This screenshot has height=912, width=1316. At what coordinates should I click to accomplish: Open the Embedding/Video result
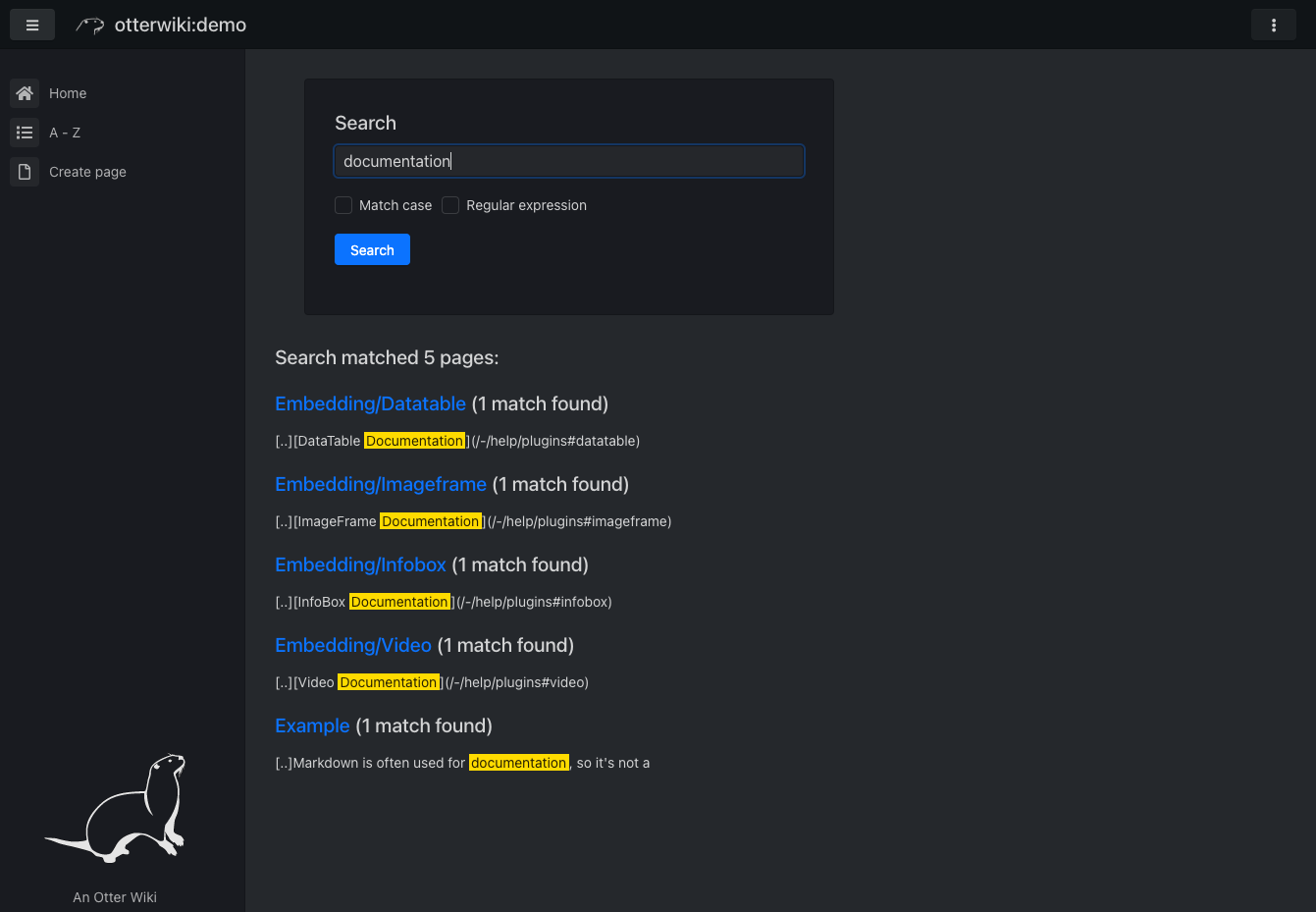pyautogui.click(x=353, y=645)
